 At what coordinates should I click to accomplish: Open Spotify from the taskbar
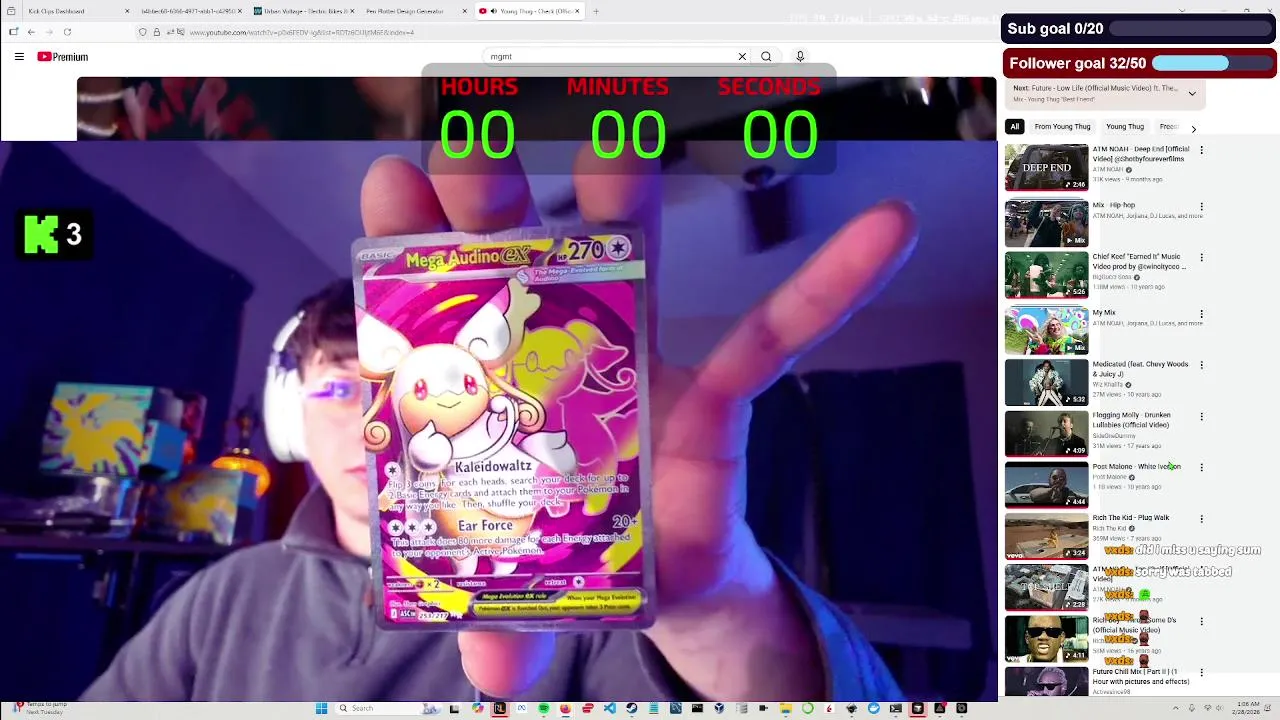click(544, 708)
